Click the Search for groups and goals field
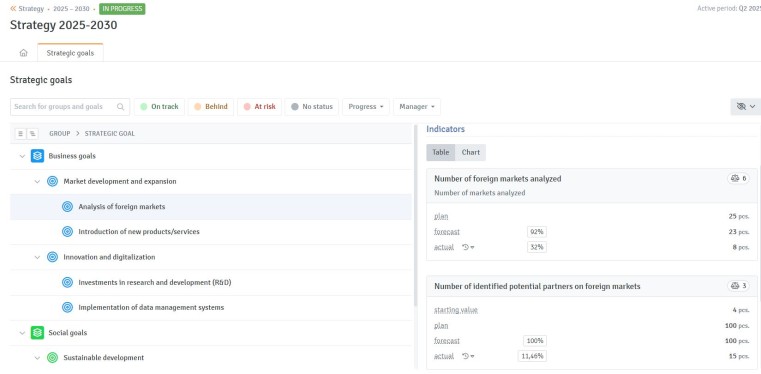This screenshot has width=761, height=374. (70, 107)
